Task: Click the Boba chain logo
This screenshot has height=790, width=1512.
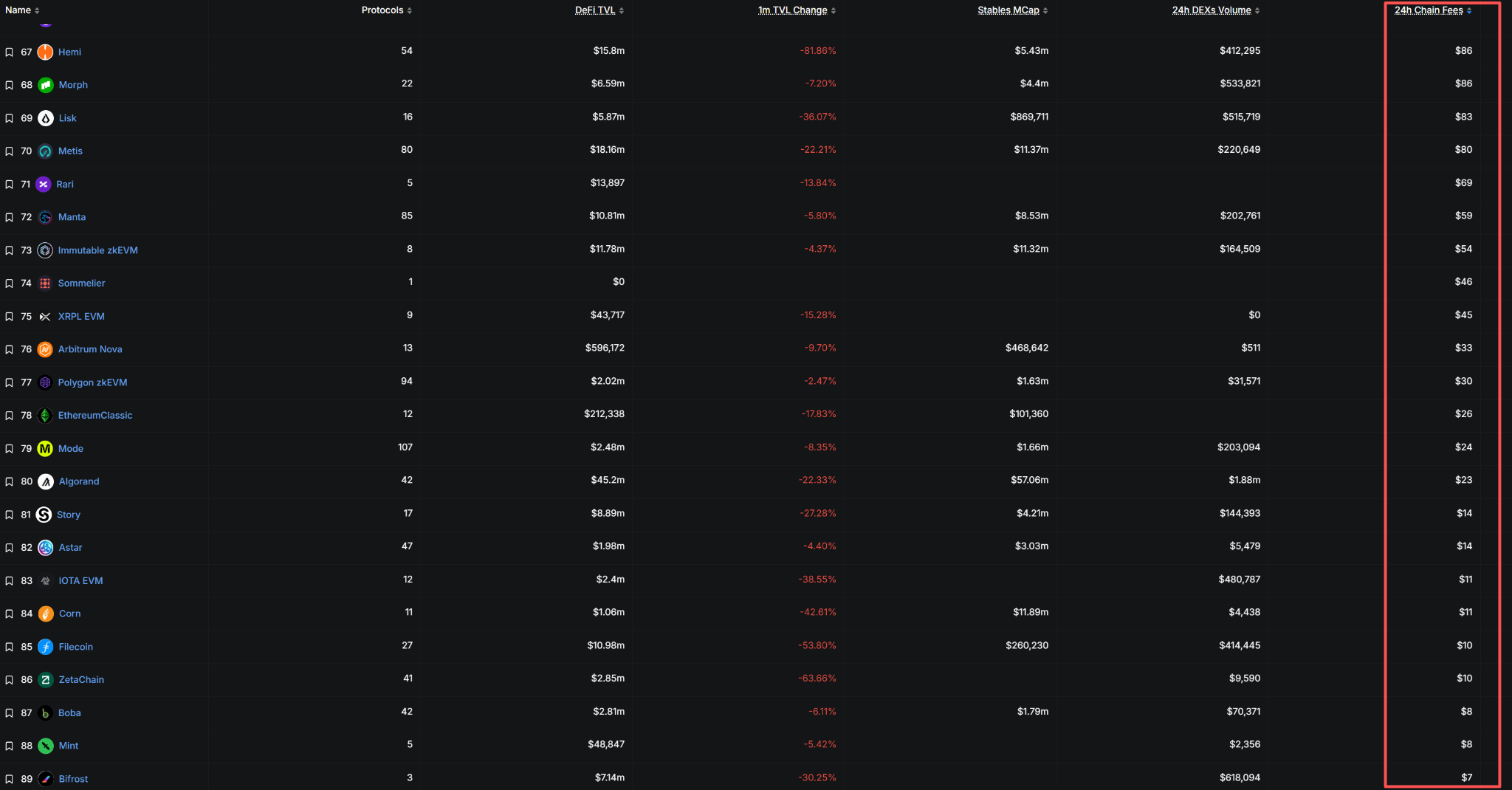Action: [x=44, y=712]
